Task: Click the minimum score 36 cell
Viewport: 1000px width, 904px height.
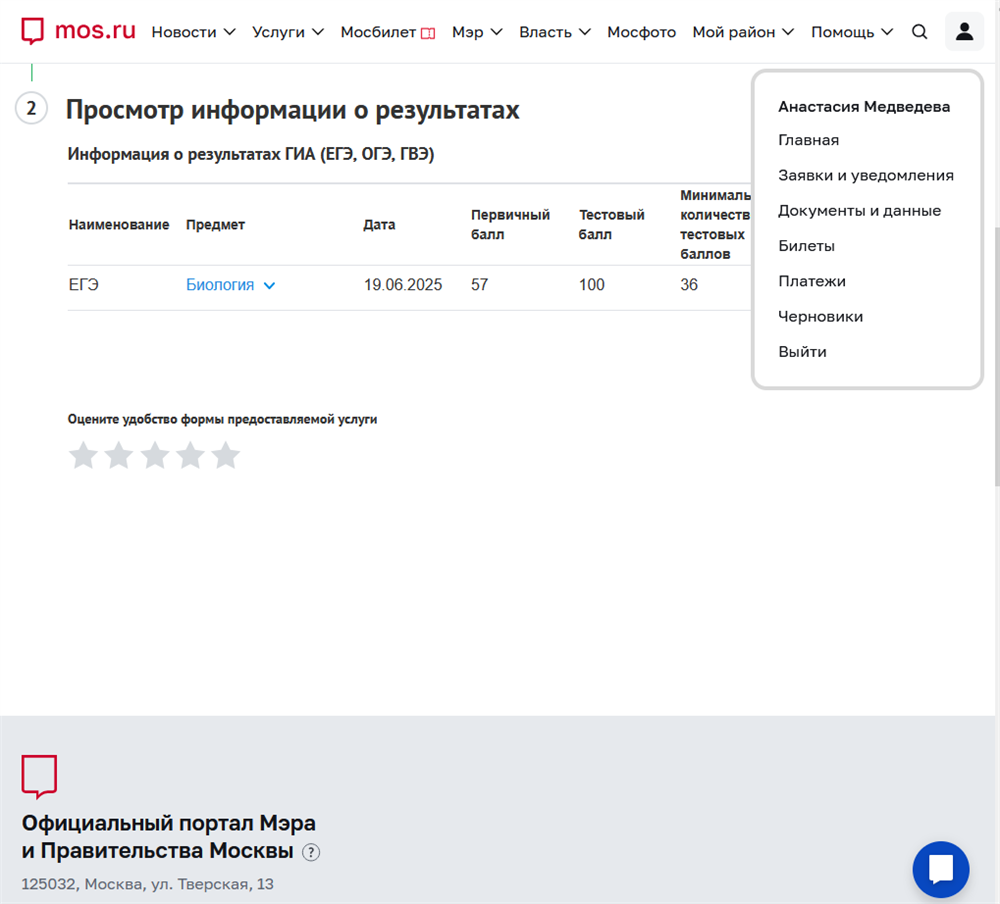Action: pos(689,285)
